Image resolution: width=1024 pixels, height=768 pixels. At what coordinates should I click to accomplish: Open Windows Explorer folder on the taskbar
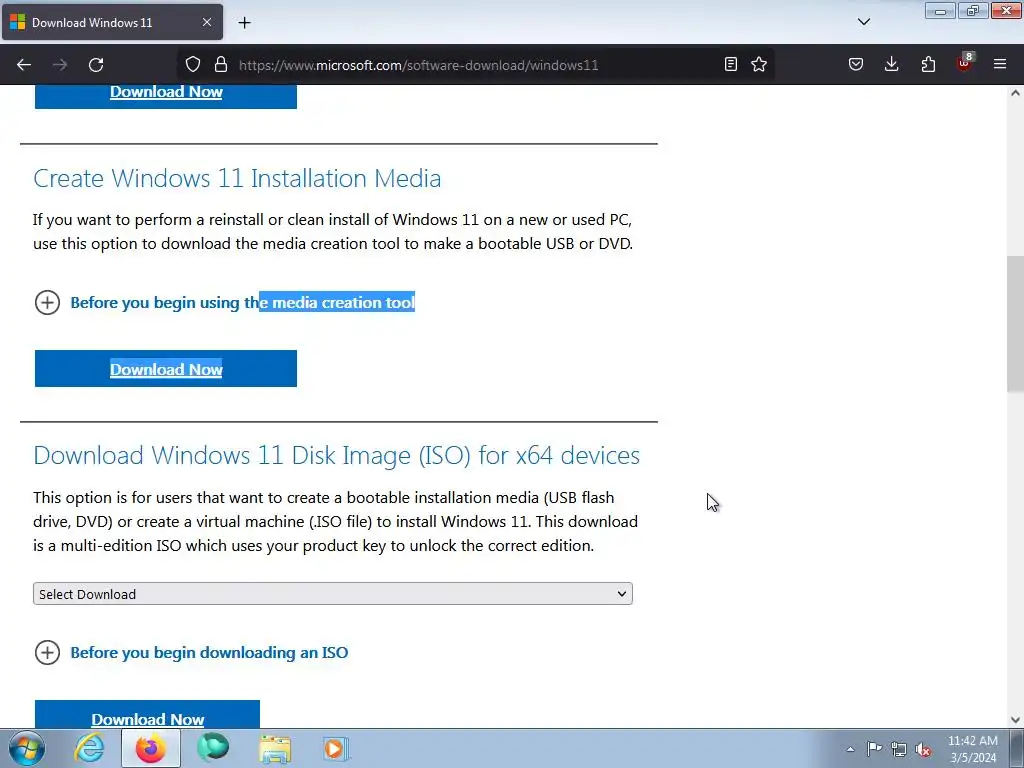pyautogui.click(x=275, y=748)
